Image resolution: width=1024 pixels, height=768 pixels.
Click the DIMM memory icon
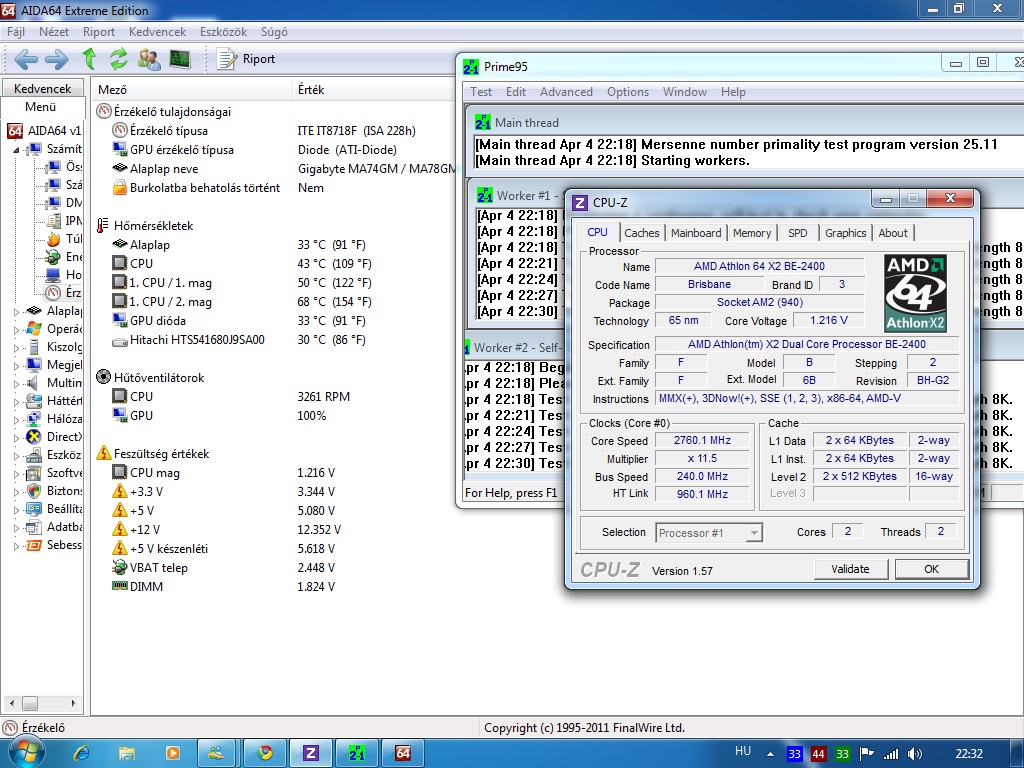point(120,586)
